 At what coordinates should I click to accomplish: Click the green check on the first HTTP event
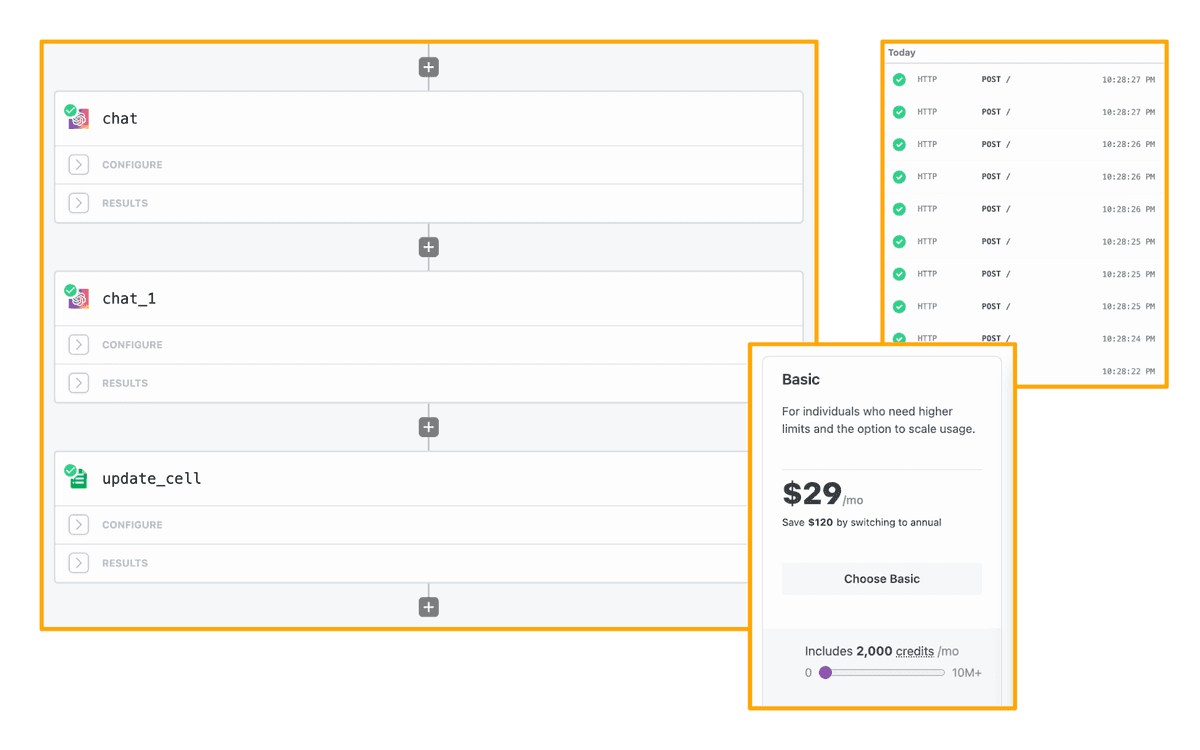899,80
